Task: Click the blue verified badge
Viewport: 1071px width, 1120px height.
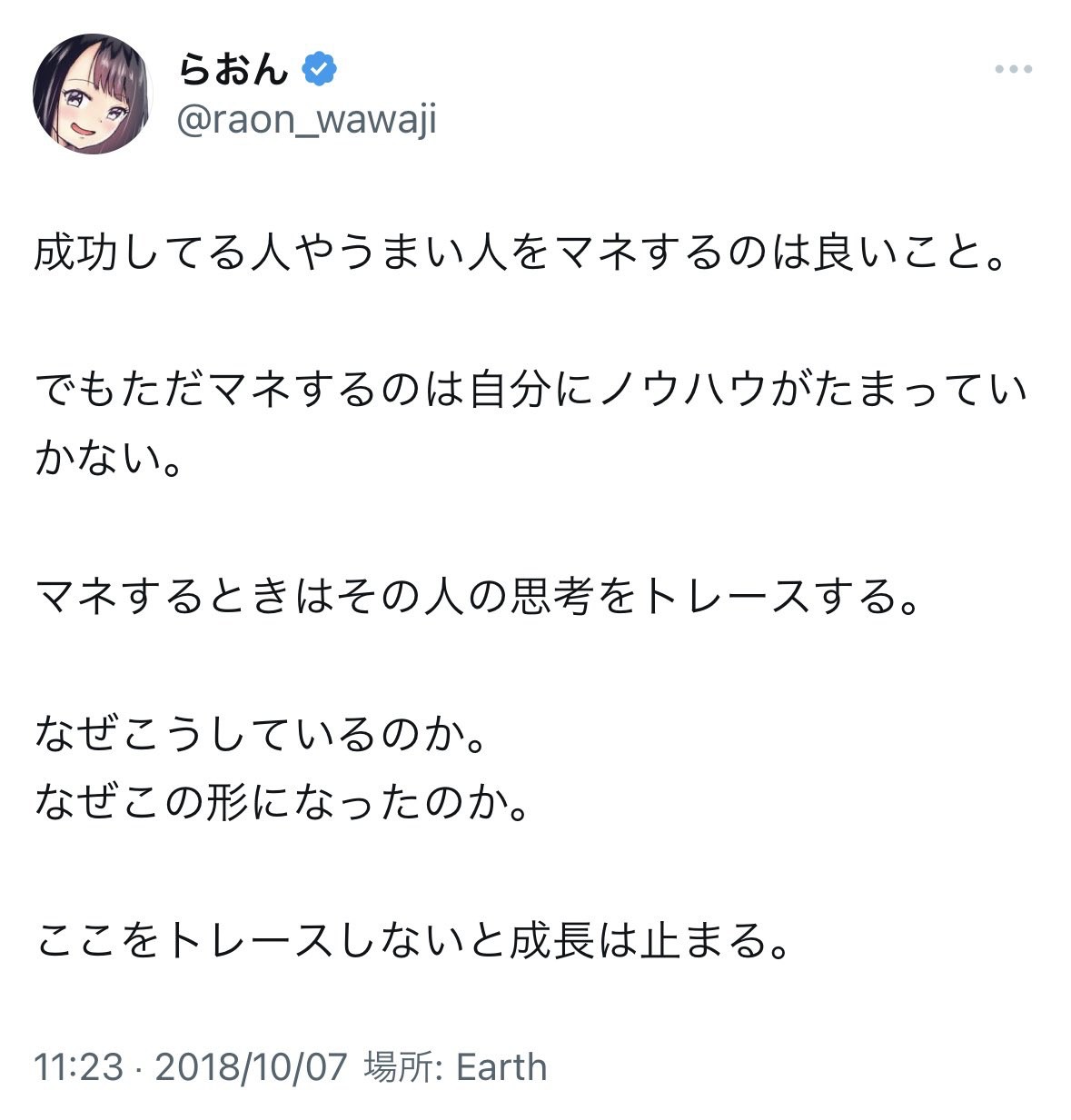Action: (319, 69)
